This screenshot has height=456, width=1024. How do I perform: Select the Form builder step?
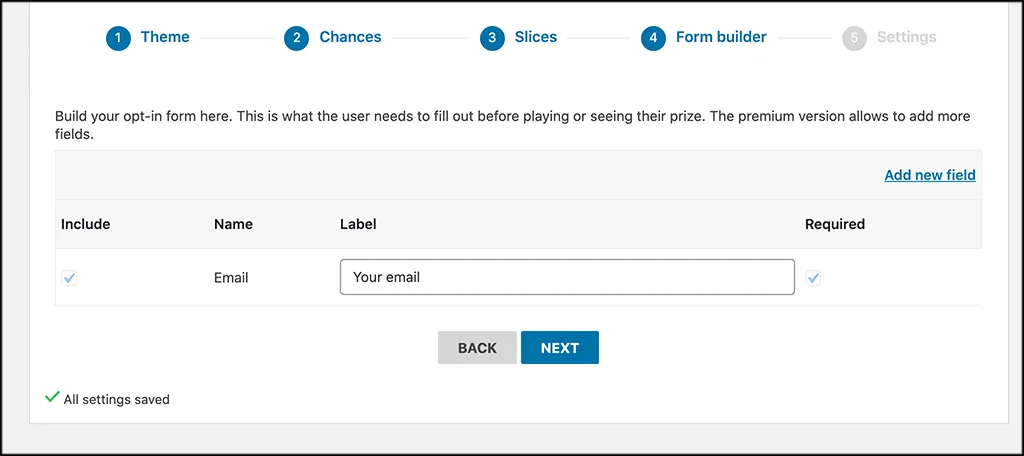pos(721,37)
